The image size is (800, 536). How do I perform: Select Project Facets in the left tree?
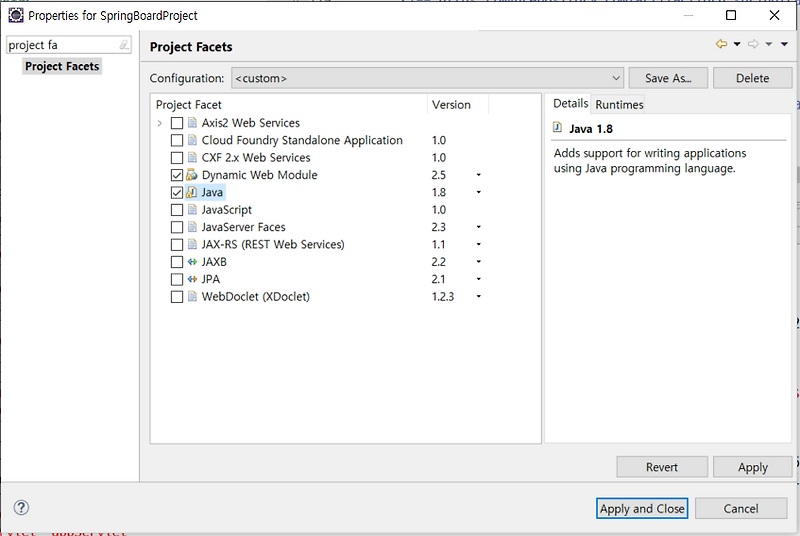click(x=62, y=66)
